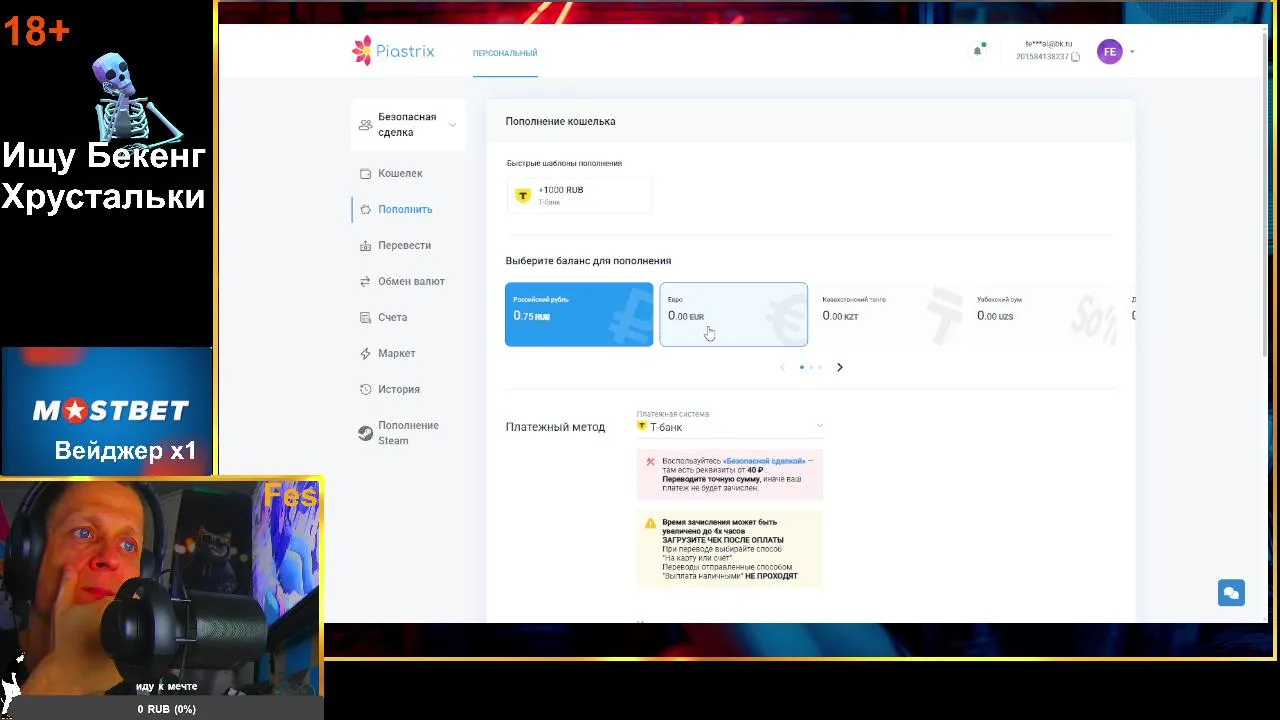Click the fe***al@bk.ru account email
Screen dimensions: 1280x720
(1048, 44)
